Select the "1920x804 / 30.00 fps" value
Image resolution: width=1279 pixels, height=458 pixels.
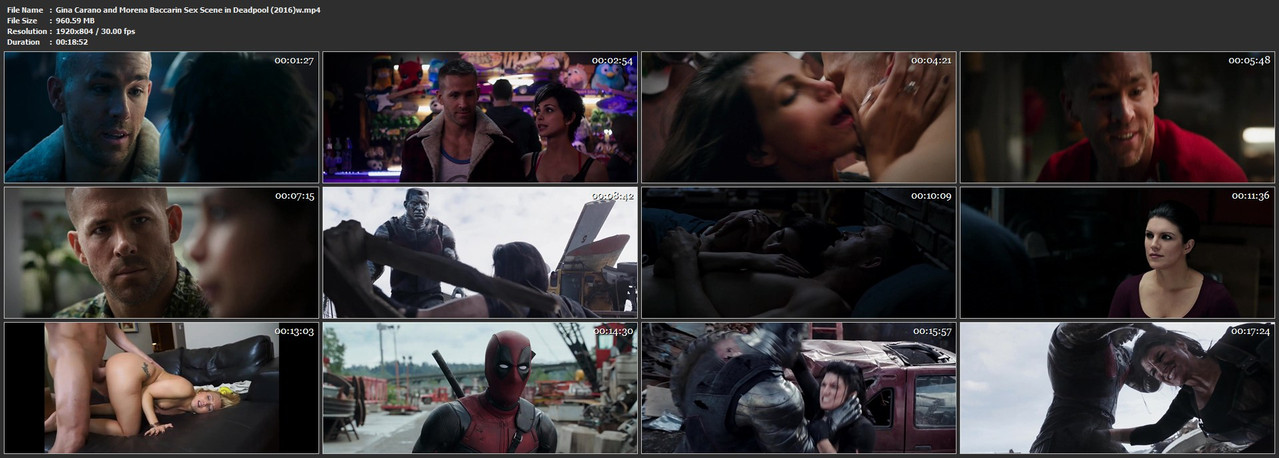click(96, 31)
